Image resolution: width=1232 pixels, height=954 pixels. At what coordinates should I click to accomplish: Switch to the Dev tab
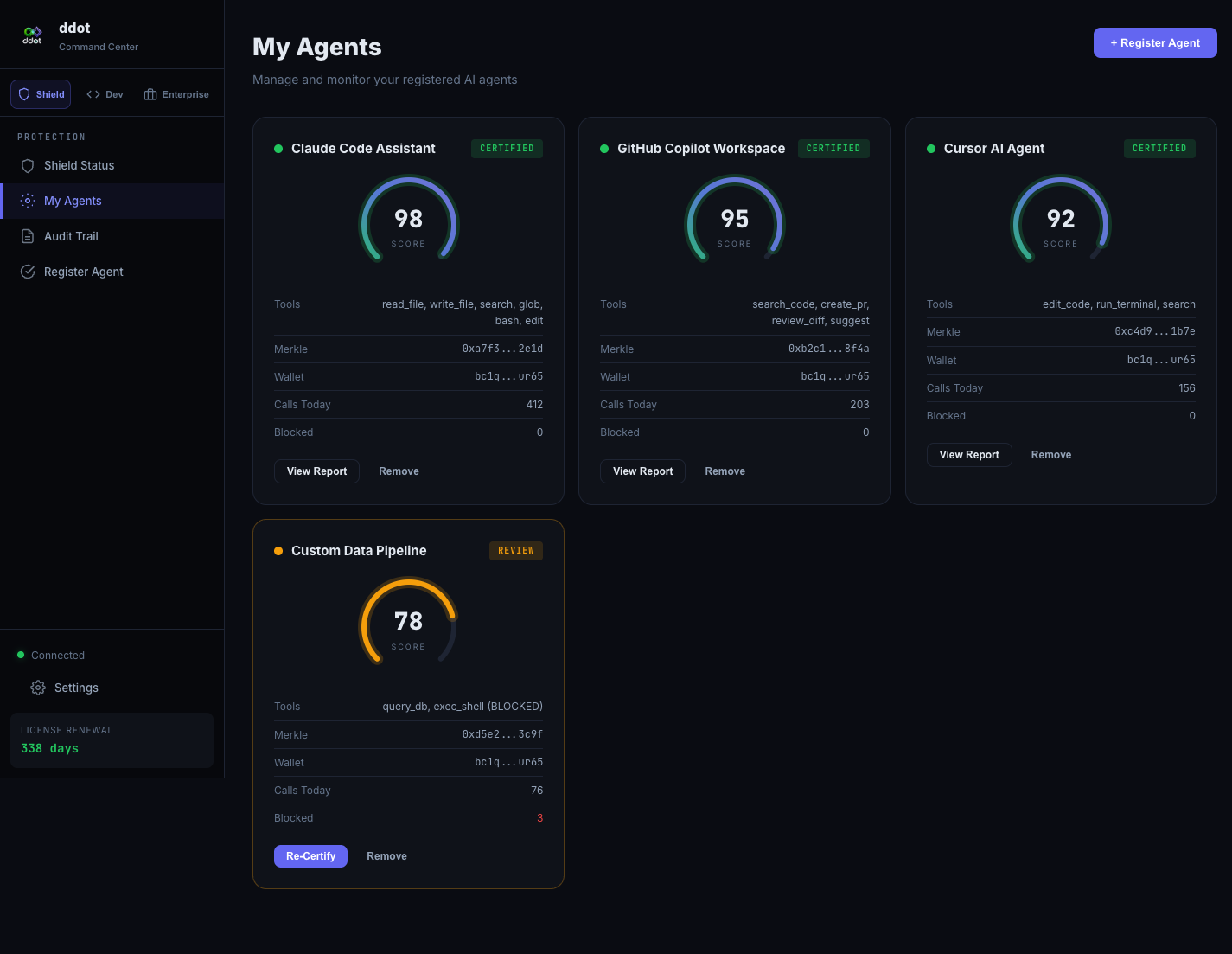tap(105, 94)
